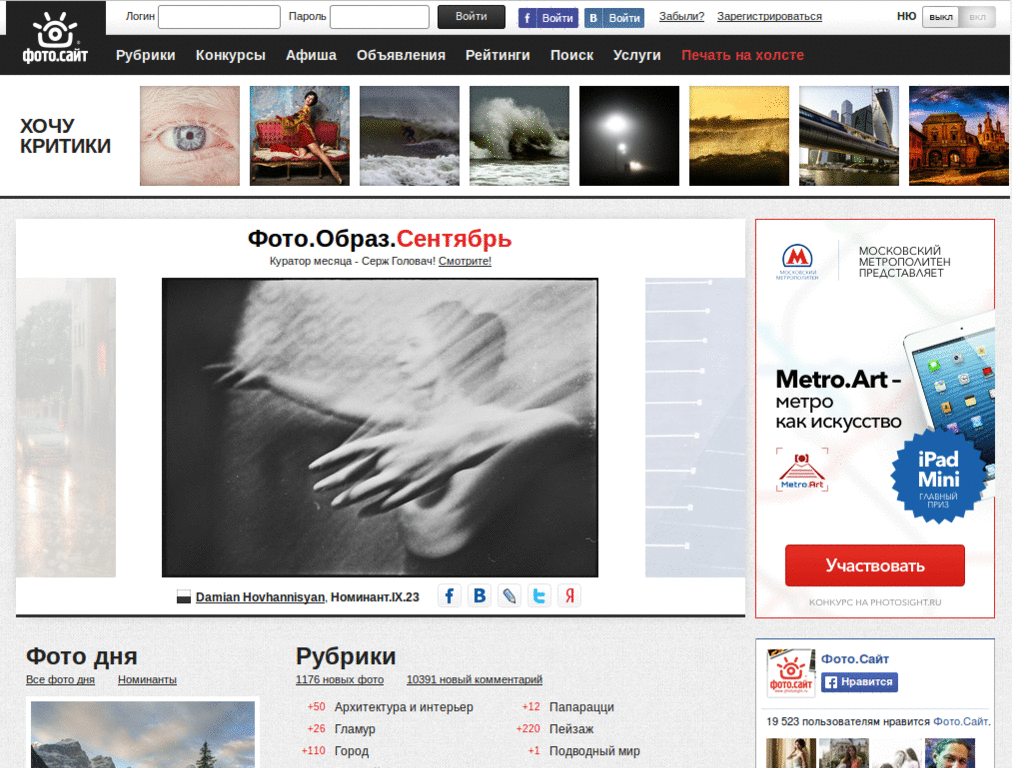Open Гламур category
Viewport: 1024px width, 768px height.
[x=355, y=729]
